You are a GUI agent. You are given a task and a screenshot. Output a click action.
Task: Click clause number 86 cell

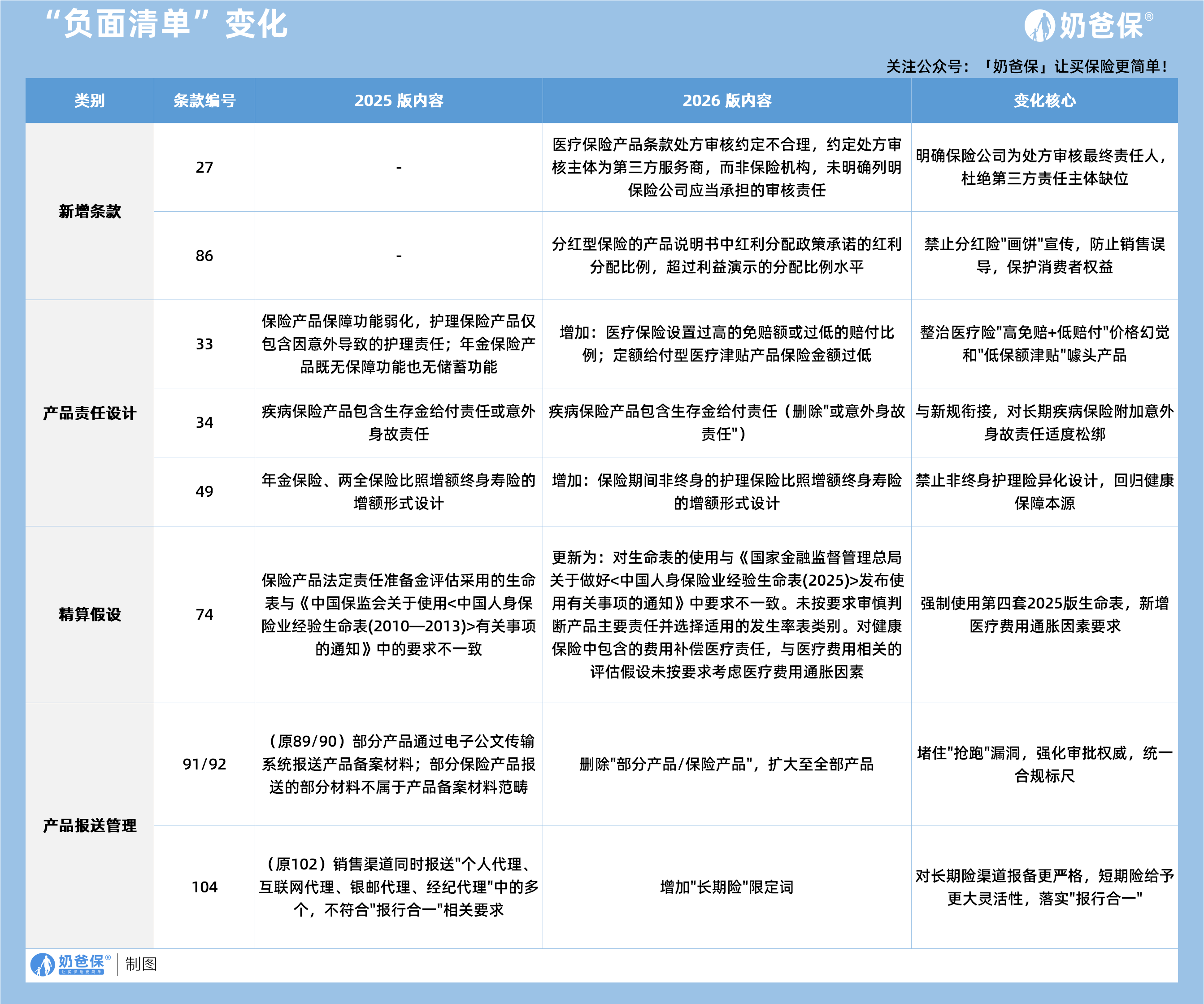(x=204, y=256)
